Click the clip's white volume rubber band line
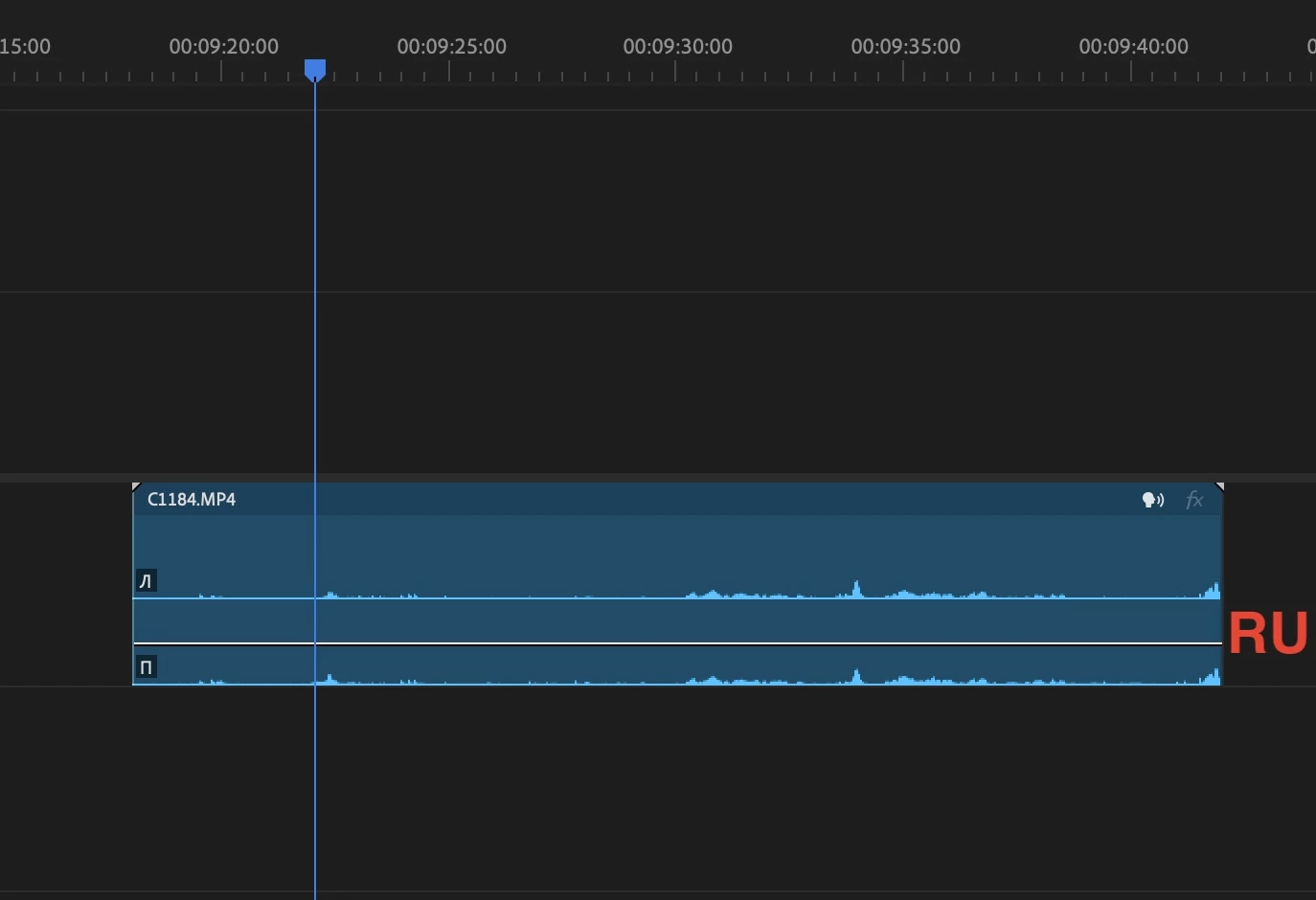Screen dimensions: 1316x900 tap(677, 643)
